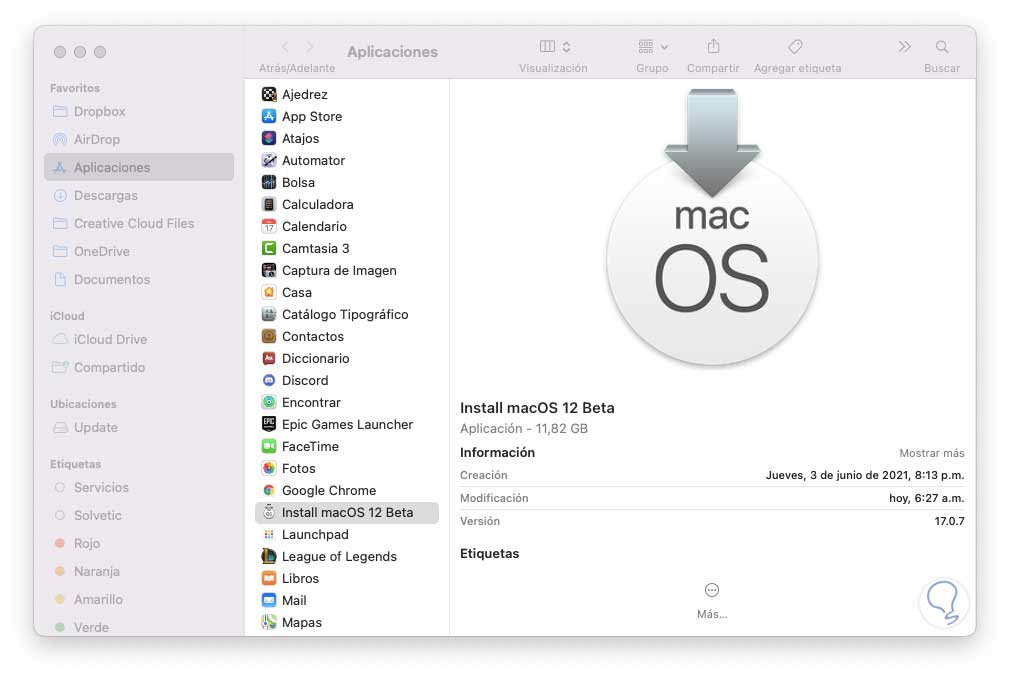
Task: Select the Atajos shortcuts app icon
Action: coord(269,138)
